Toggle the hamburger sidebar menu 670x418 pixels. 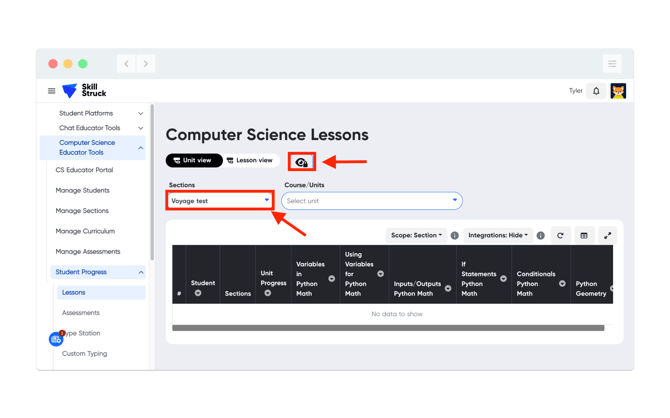(52, 91)
